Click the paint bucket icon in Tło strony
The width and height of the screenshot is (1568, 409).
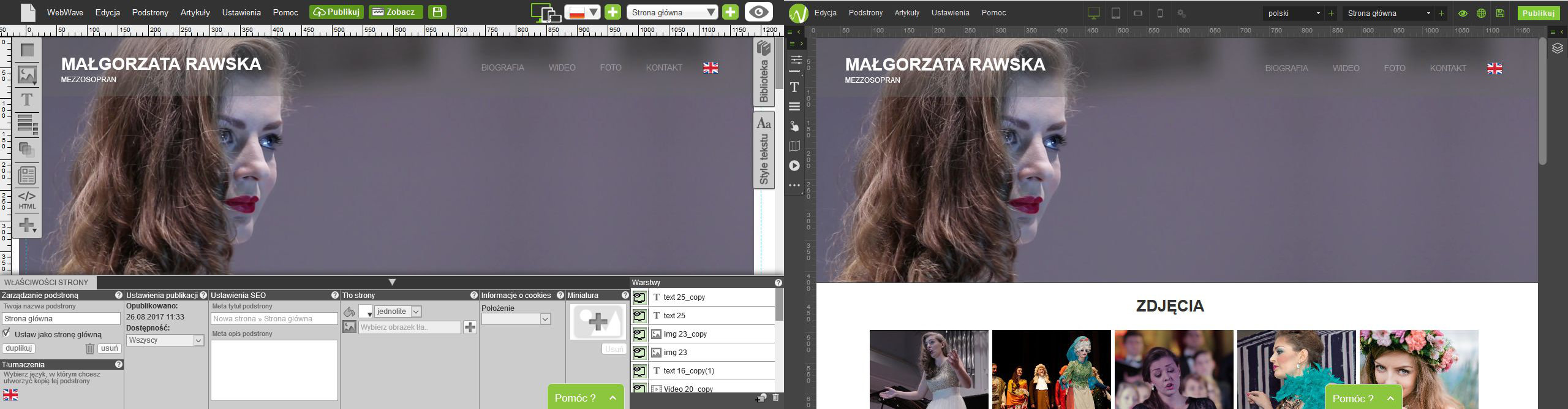(349, 312)
